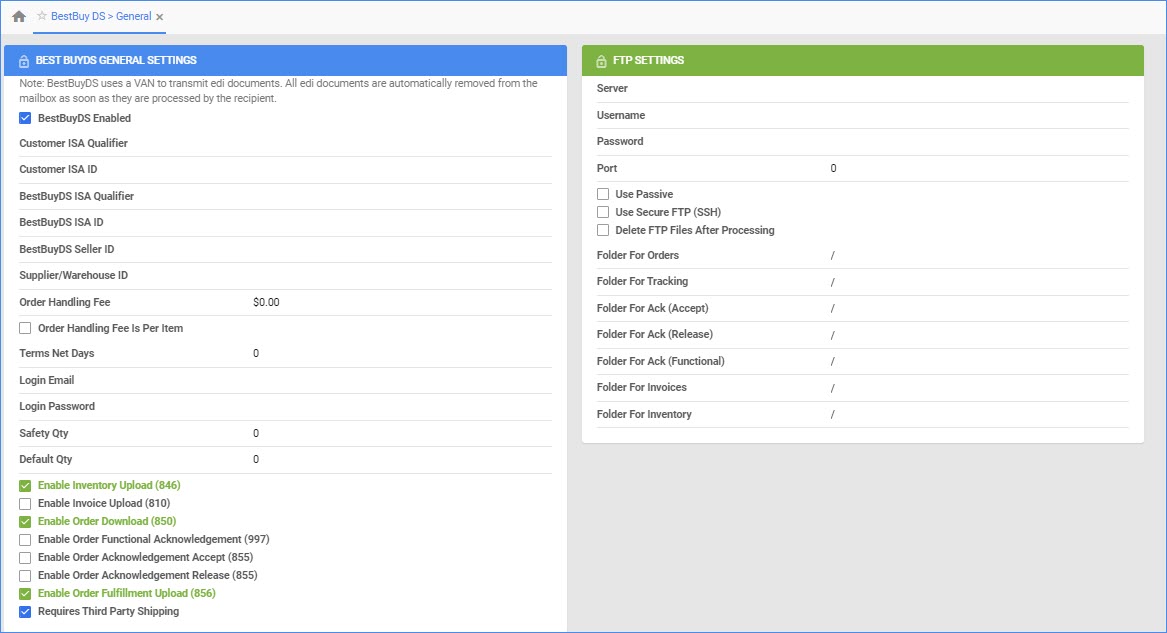Click the Safety Qty value field
This screenshot has height=633, width=1167.
tap(402, 433)
